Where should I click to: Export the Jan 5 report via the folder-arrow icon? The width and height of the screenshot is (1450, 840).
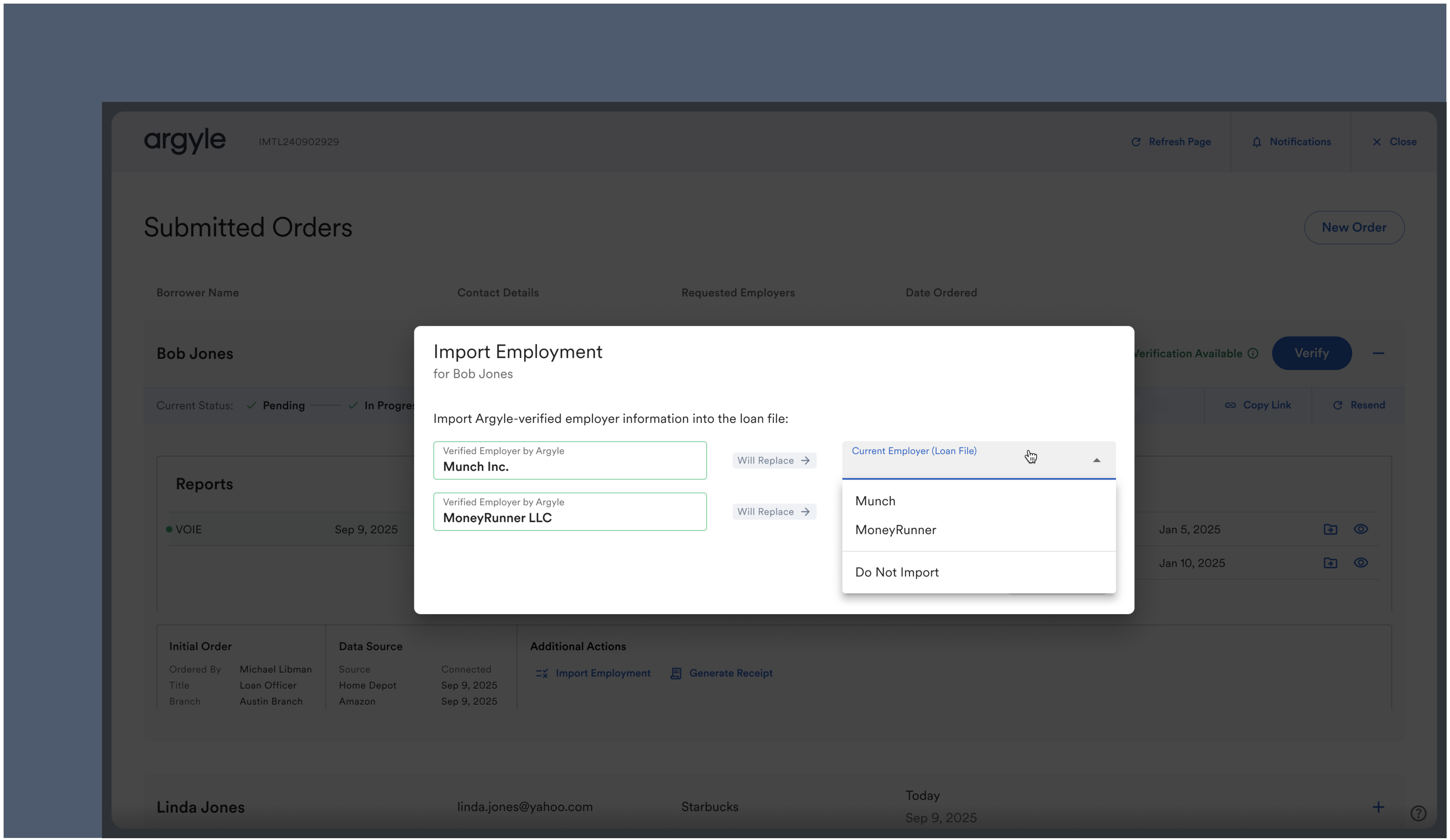point(1330,529)
